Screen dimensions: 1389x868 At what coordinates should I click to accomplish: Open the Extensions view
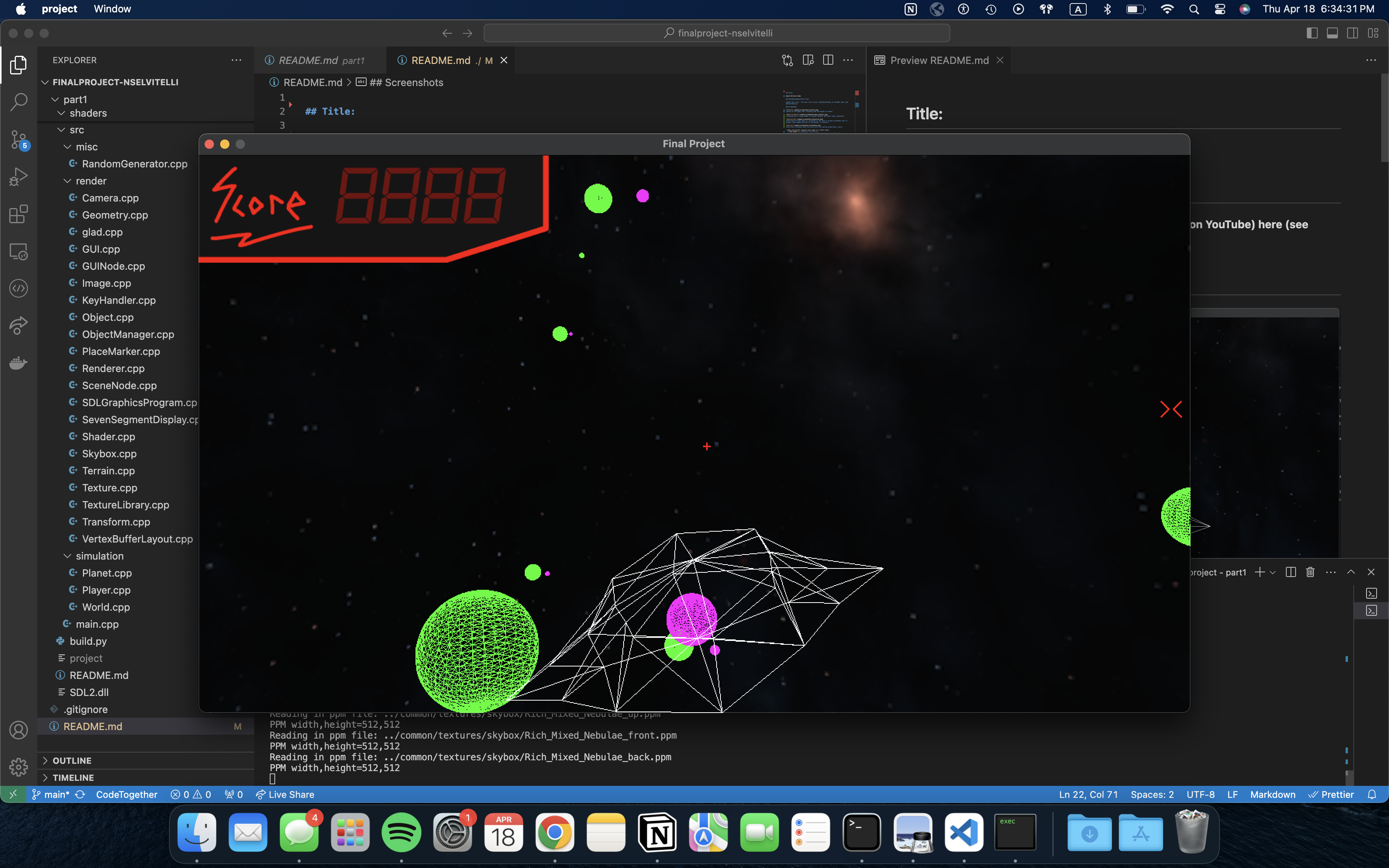[18, 214]
